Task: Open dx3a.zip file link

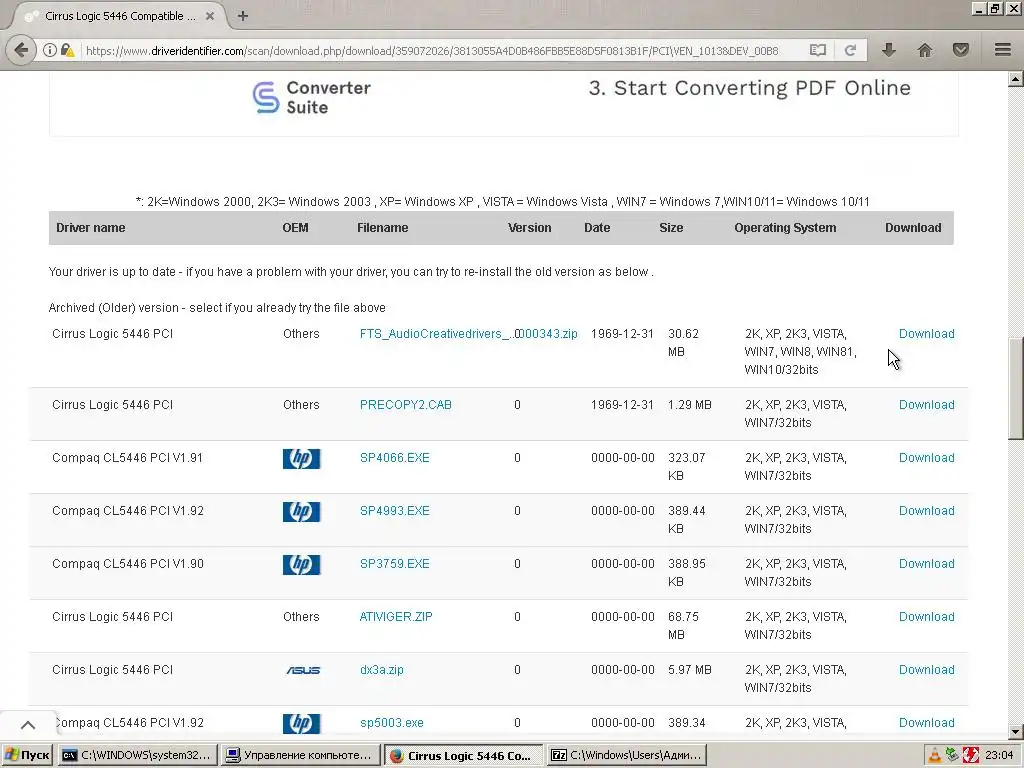Action: (381, 670)
